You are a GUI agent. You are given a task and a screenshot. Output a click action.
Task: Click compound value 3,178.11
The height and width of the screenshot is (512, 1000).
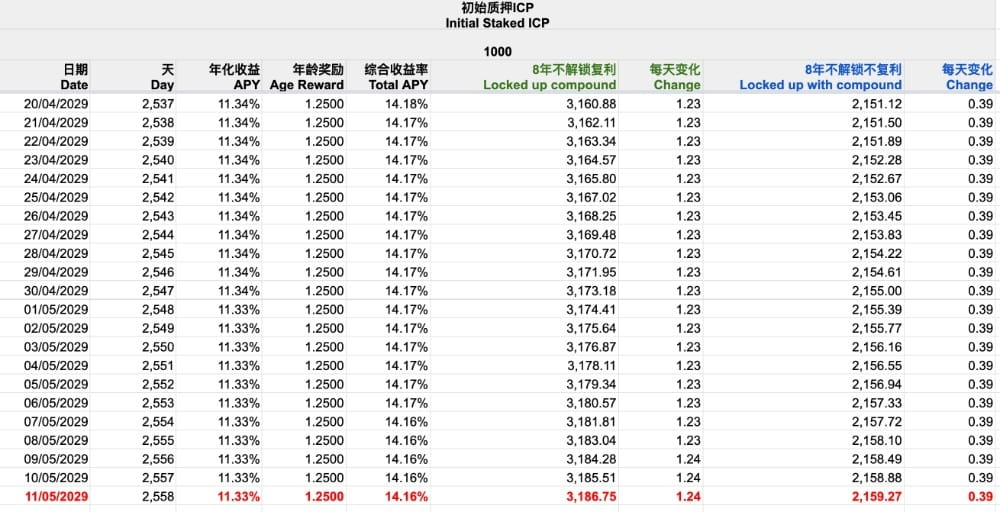click(592, 366)
